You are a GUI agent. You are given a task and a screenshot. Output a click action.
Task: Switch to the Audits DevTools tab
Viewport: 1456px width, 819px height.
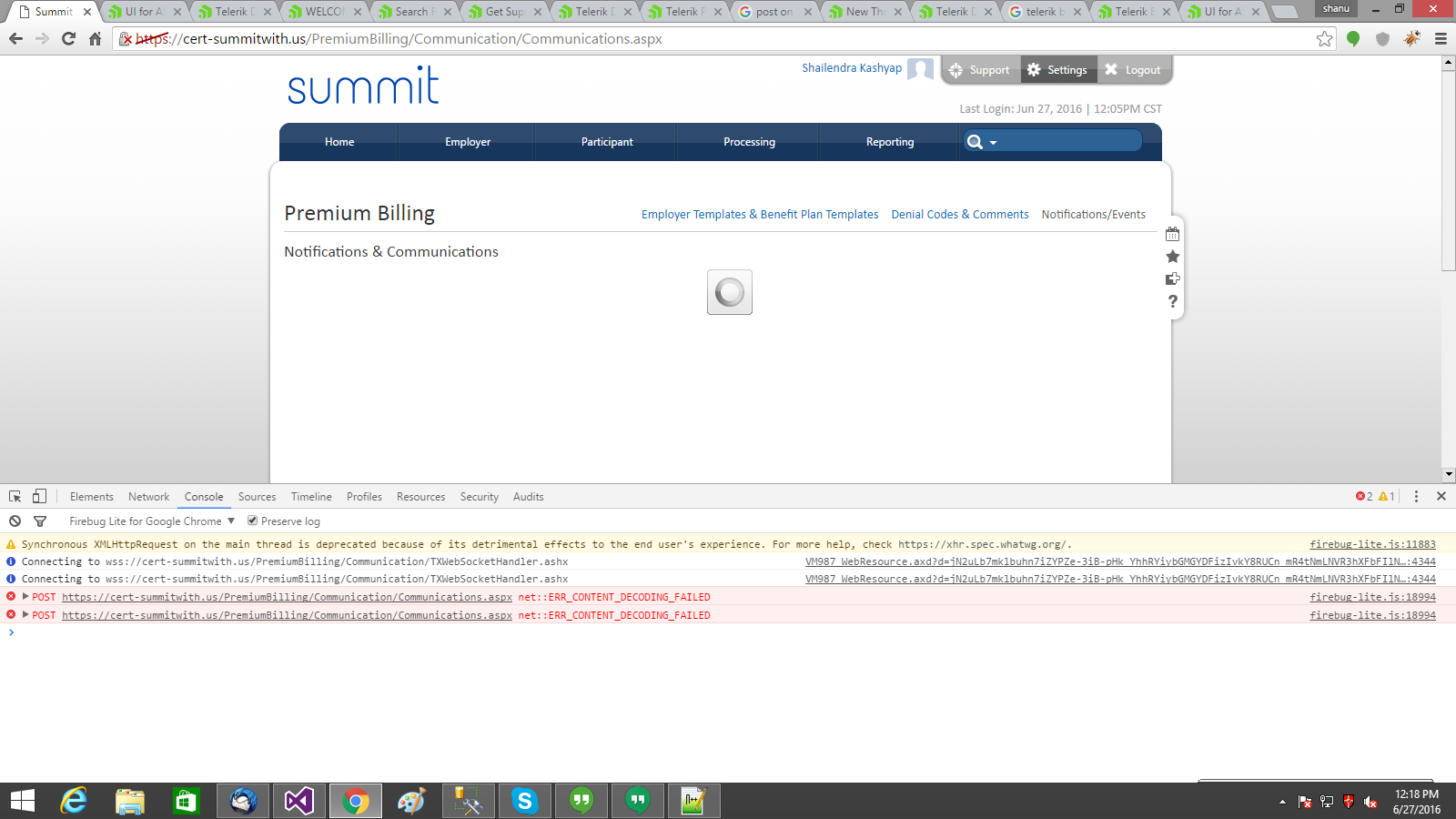point(528,497)
